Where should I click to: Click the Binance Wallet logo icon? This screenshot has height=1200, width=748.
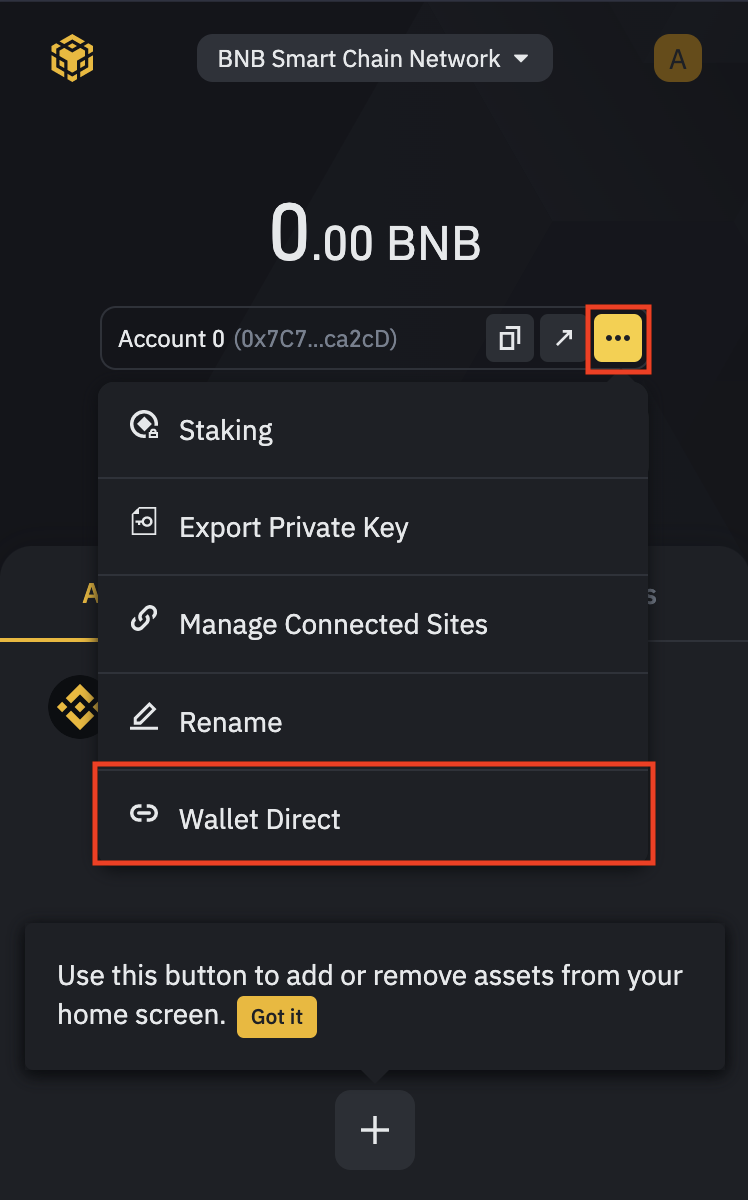click(x=71, y=58)
